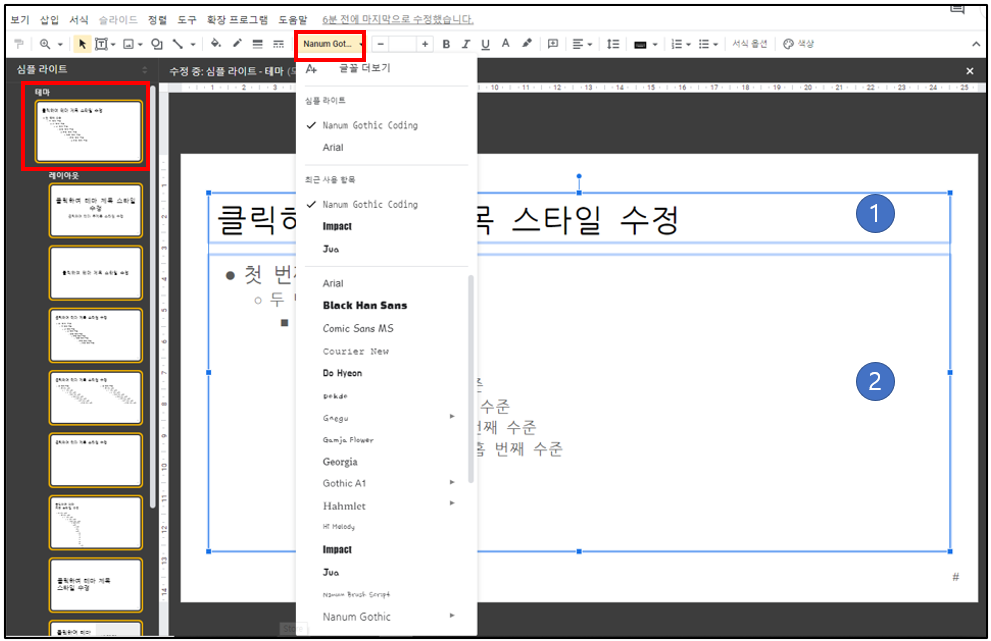This screenshot has width=991, height=641.
Task: Select the Shape tool
Action: pyautogui.click(x=157, y=43)
